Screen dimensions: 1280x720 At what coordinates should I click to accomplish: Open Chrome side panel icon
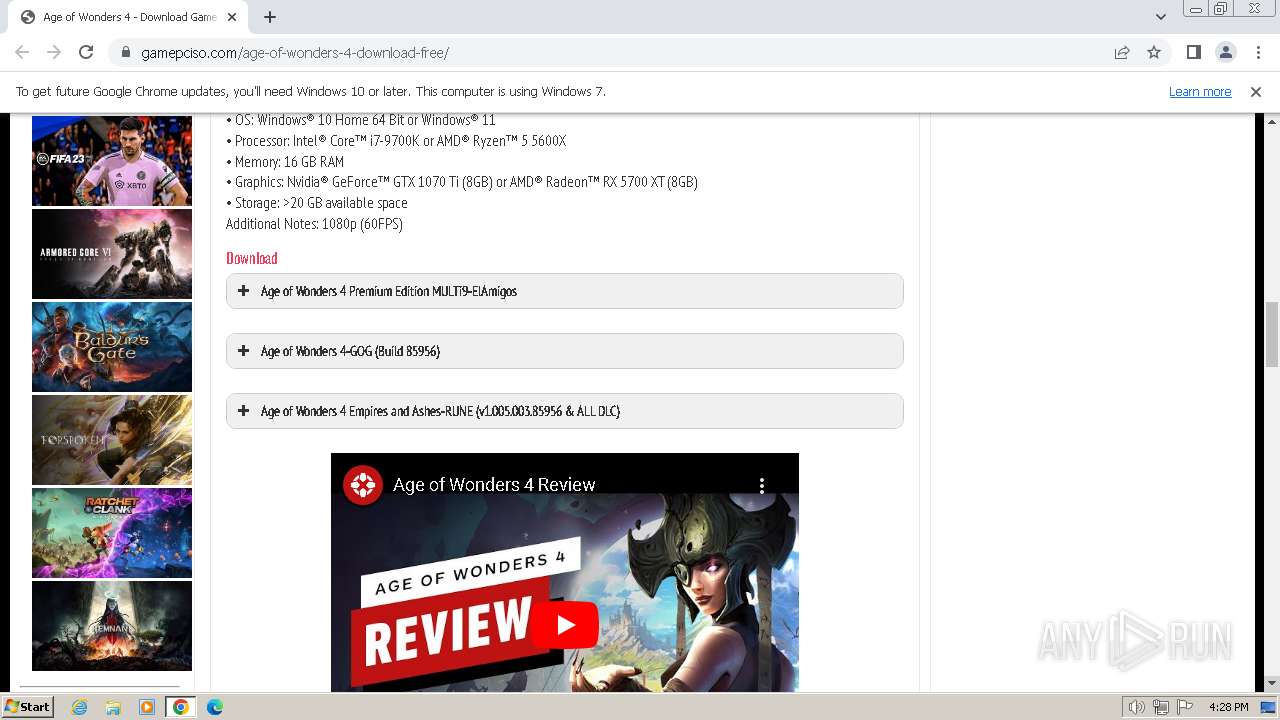point(1194,52)
